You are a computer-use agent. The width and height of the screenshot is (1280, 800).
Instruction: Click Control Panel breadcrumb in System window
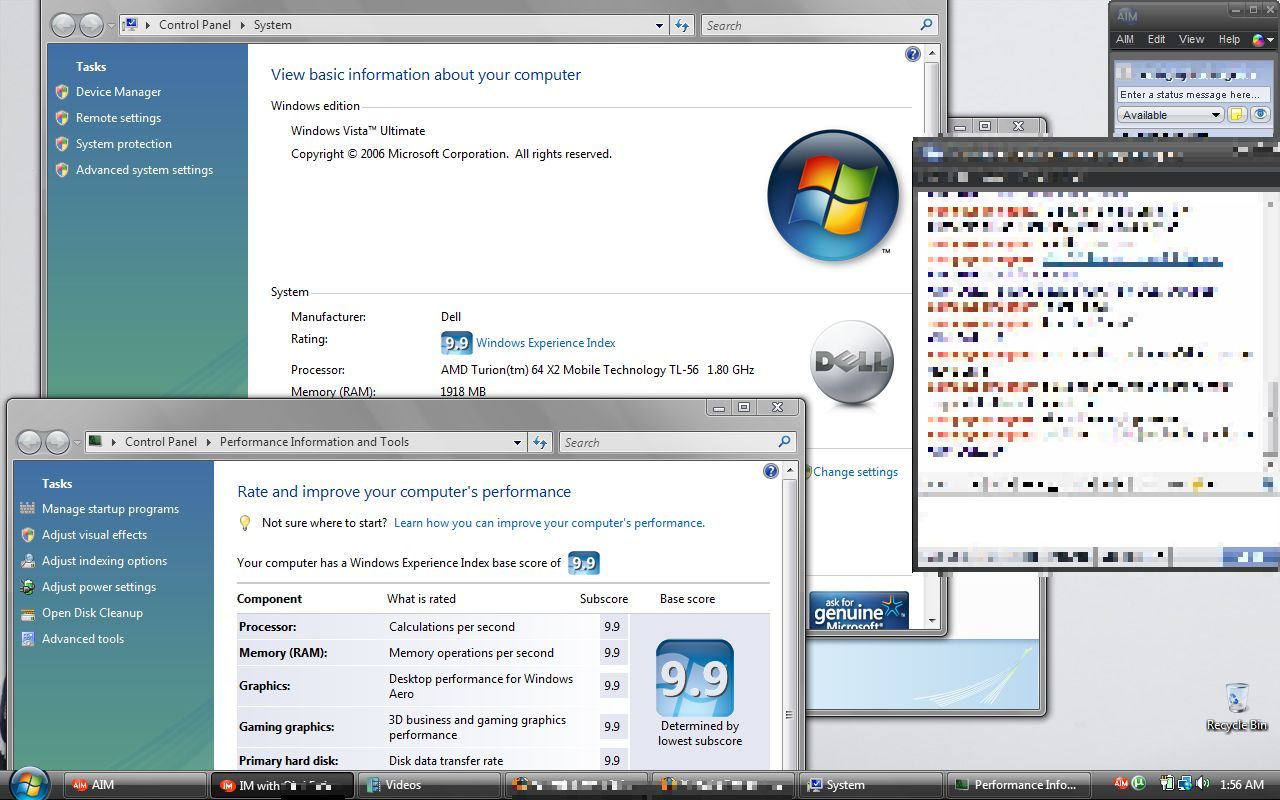click(194, 25)
